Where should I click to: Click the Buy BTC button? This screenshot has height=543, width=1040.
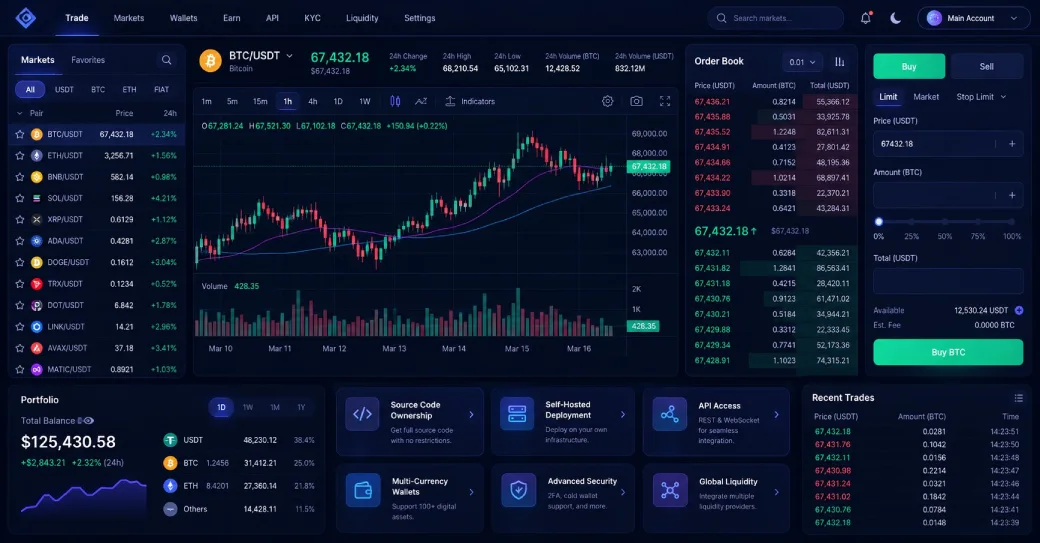click(948, 352)
